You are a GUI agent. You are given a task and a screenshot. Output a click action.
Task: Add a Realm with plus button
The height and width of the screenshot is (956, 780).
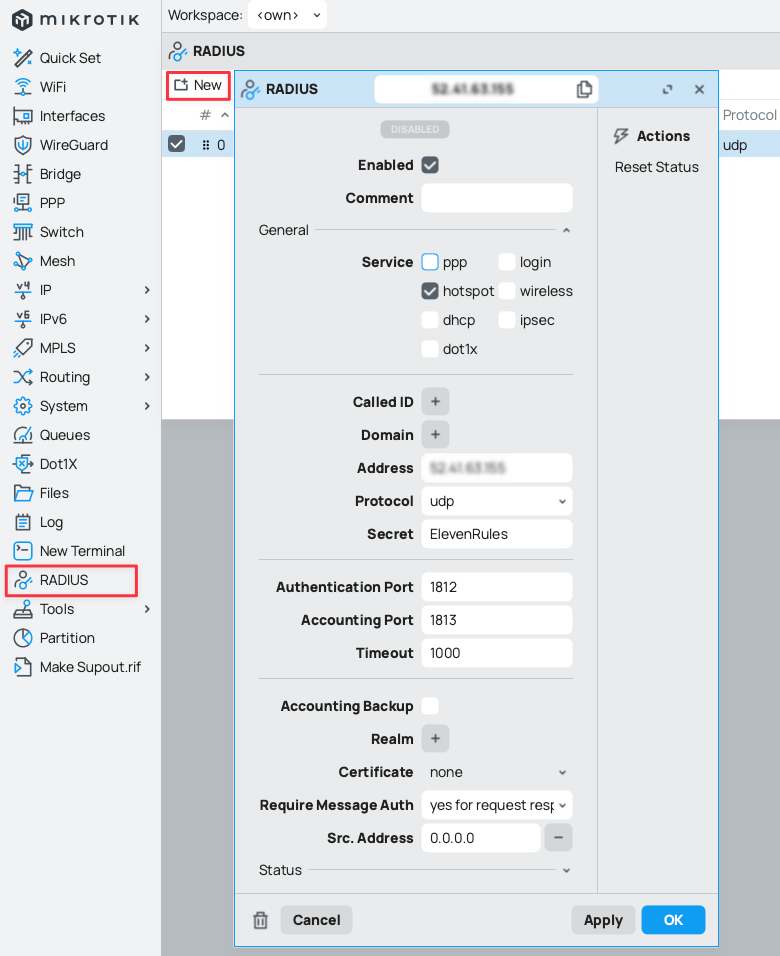click(x=435, y=738)
